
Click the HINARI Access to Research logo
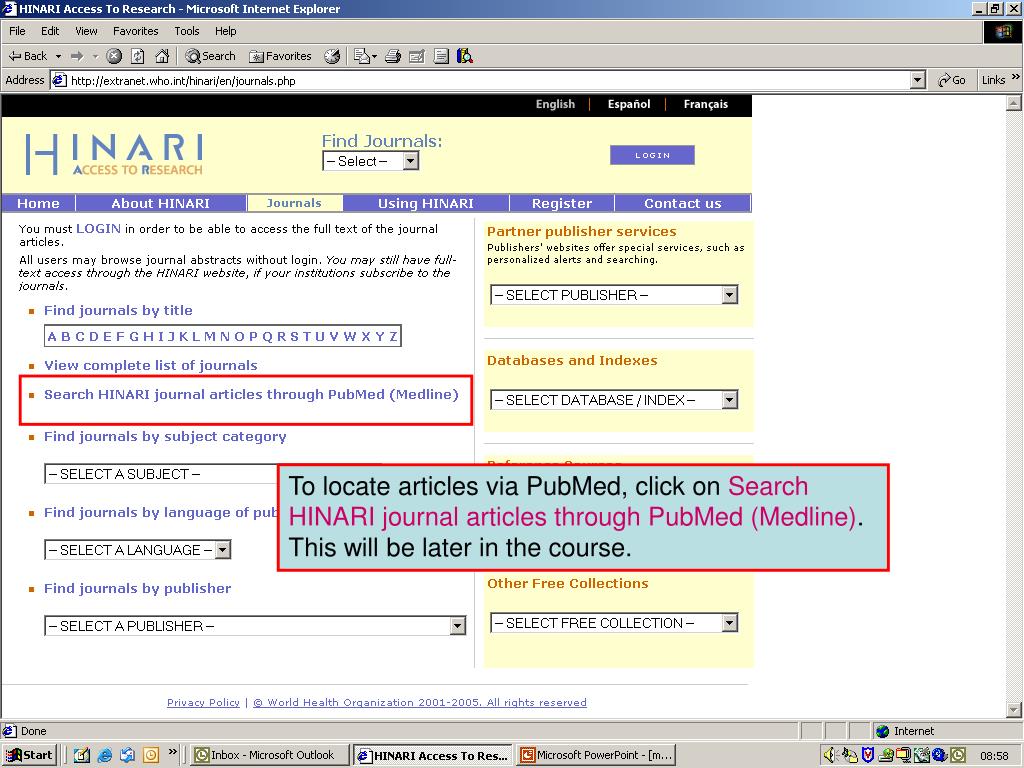click(x=114, y=154)
